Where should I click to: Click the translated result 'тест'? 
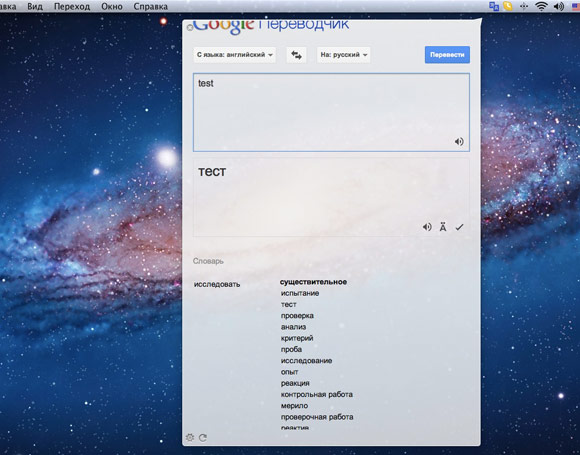coord(212,172)
